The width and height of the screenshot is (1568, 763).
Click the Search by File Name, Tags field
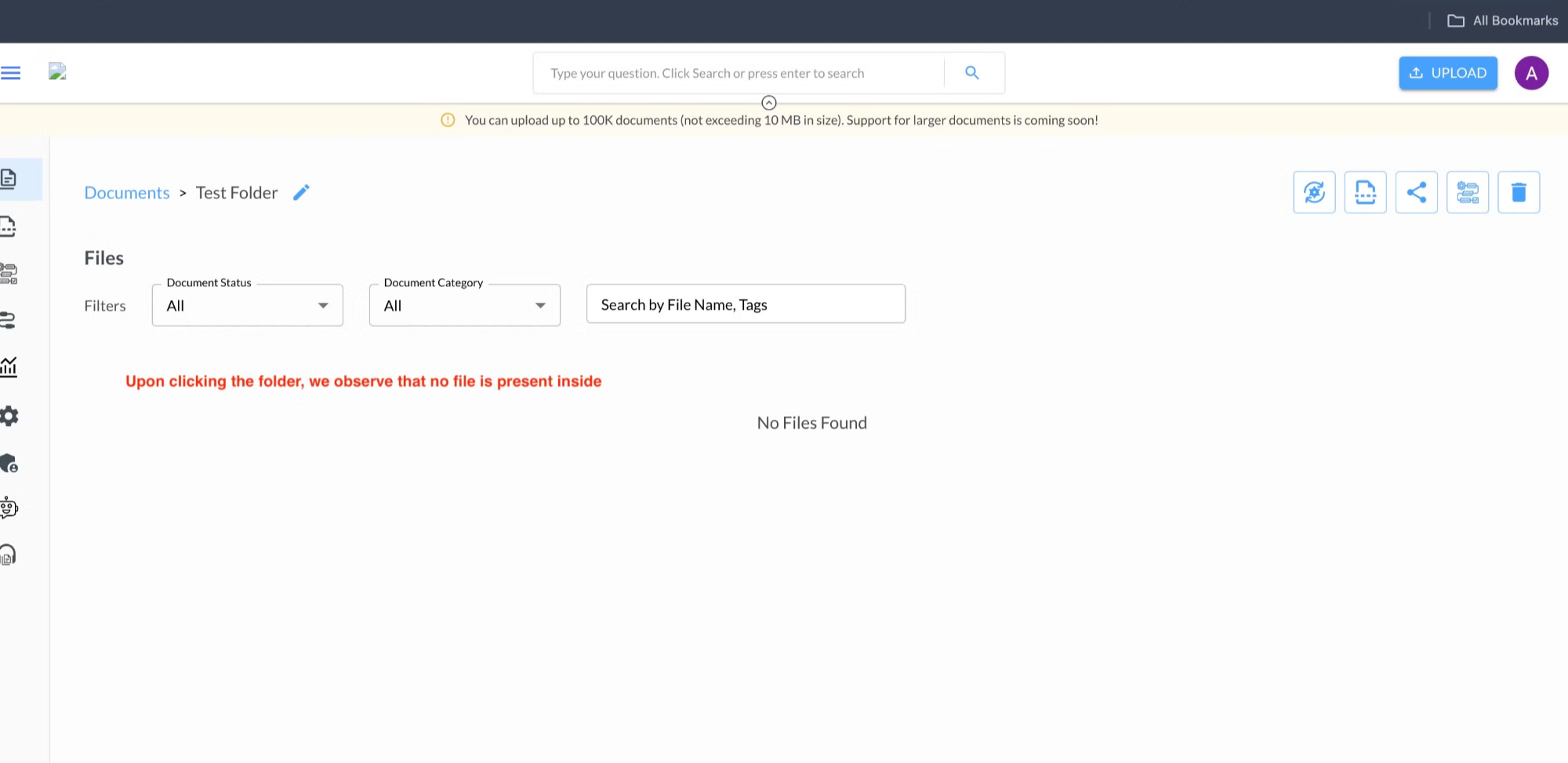746,304
